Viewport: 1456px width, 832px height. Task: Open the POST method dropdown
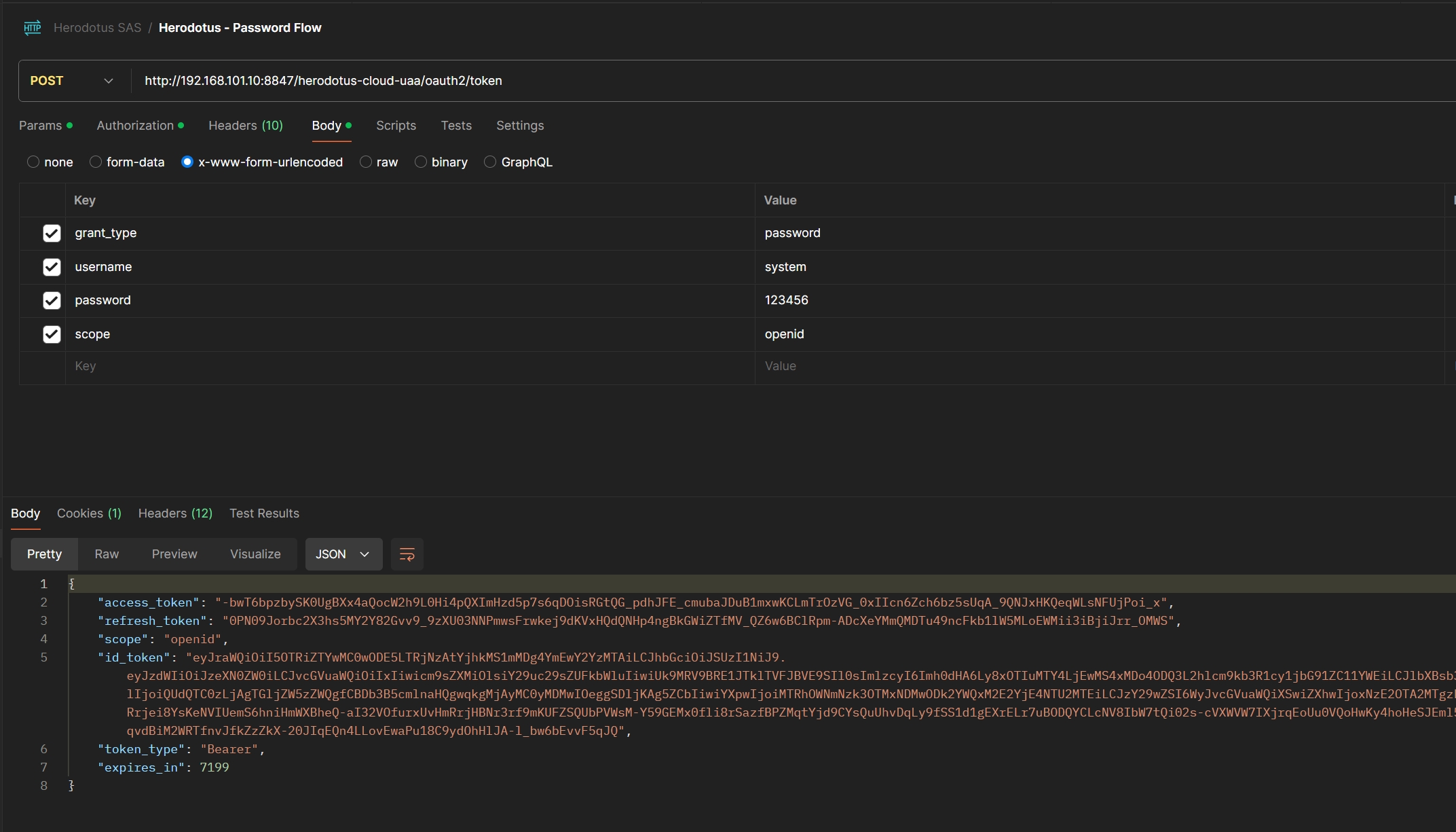(x=71, y=81)
